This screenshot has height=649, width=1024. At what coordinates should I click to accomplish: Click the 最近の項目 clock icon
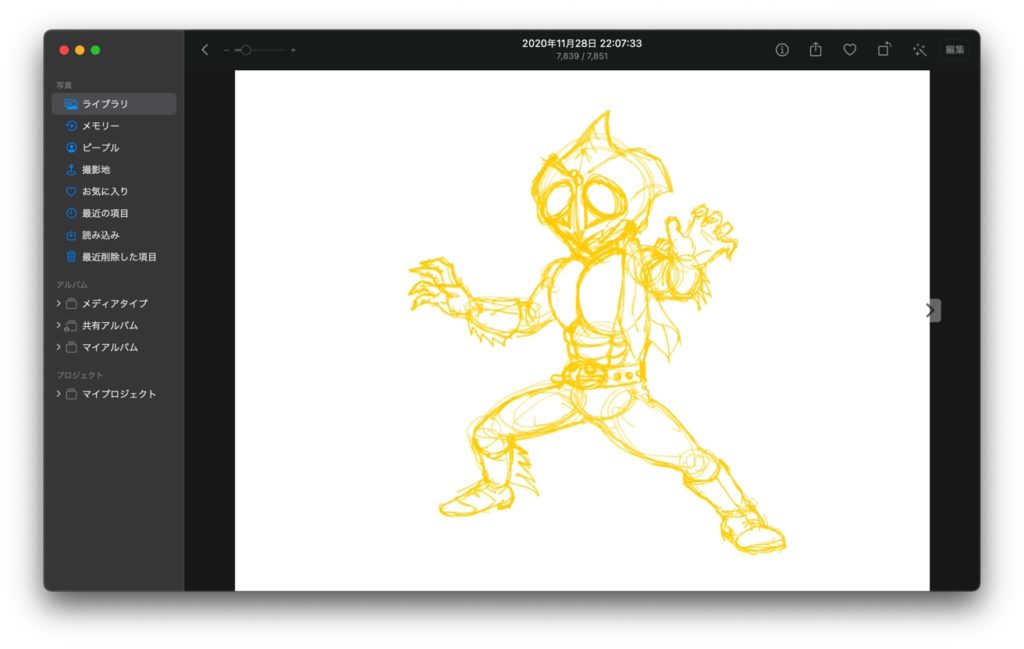click(x=71, y=213)
